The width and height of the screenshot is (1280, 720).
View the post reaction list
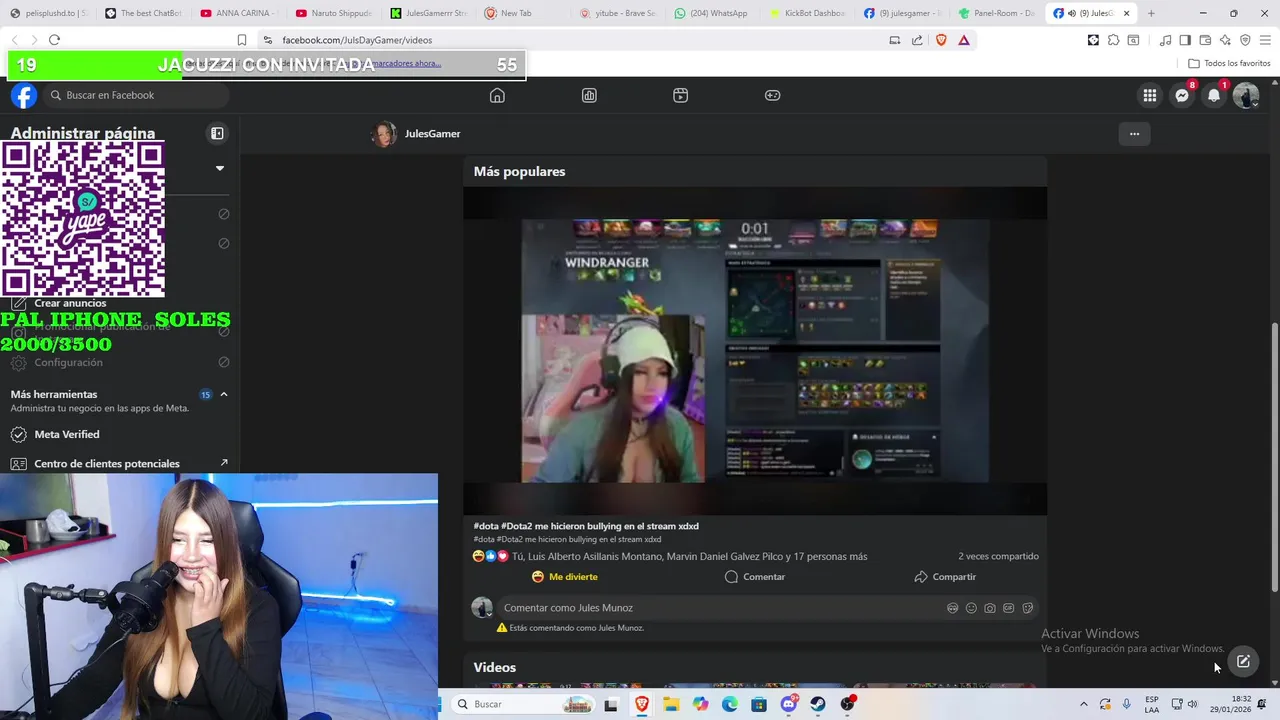coord(670,556)
